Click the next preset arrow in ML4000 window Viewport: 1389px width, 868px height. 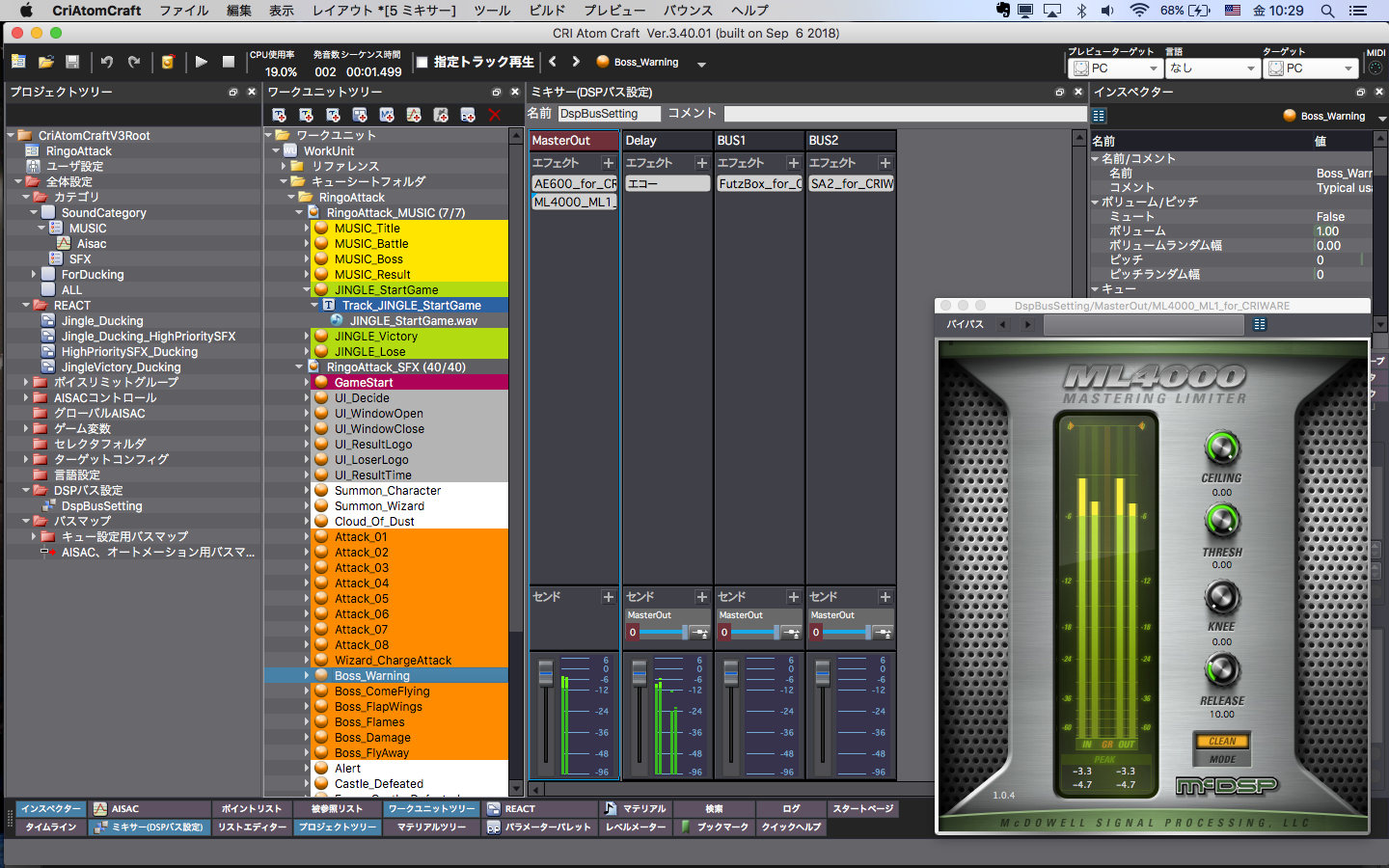[1027, 325]
